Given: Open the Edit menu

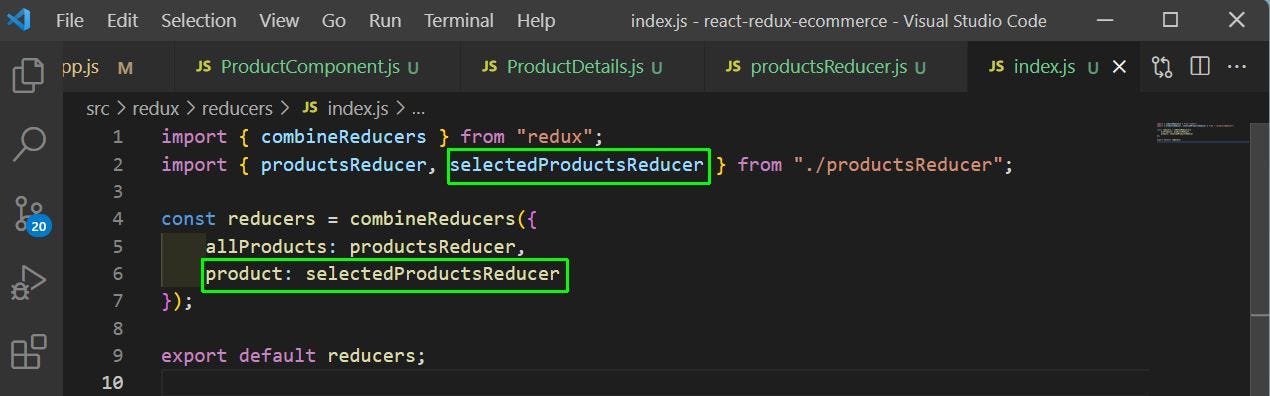Looking at the screenshot, I should coord(123,20).
